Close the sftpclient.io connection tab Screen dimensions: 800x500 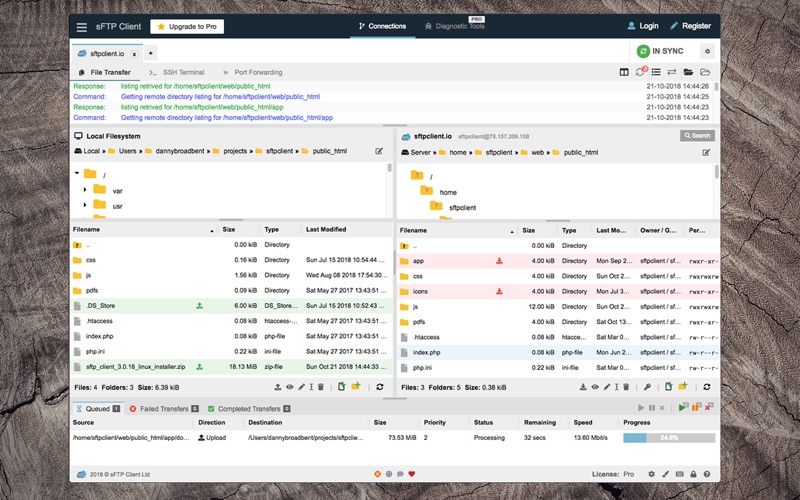pos(134,54)
